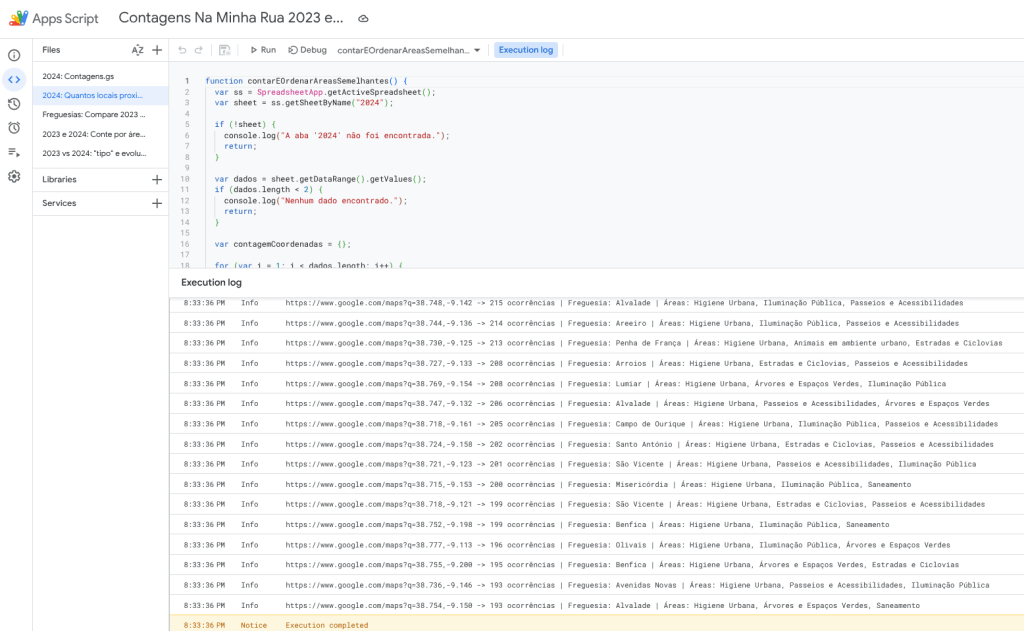Viewport: 1024px width, 631px height.
Task: Click the redo arrow in toolbar
Action: point(199,50)
